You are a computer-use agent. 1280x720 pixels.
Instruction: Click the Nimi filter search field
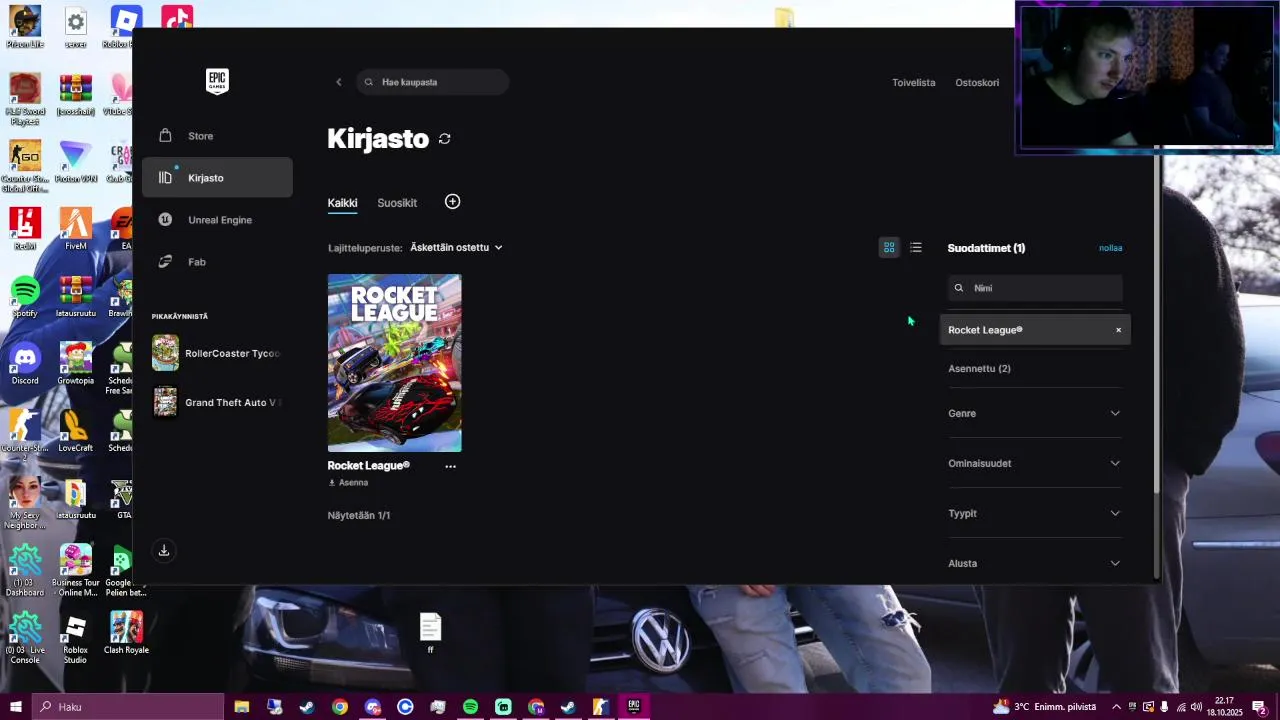1035,288
